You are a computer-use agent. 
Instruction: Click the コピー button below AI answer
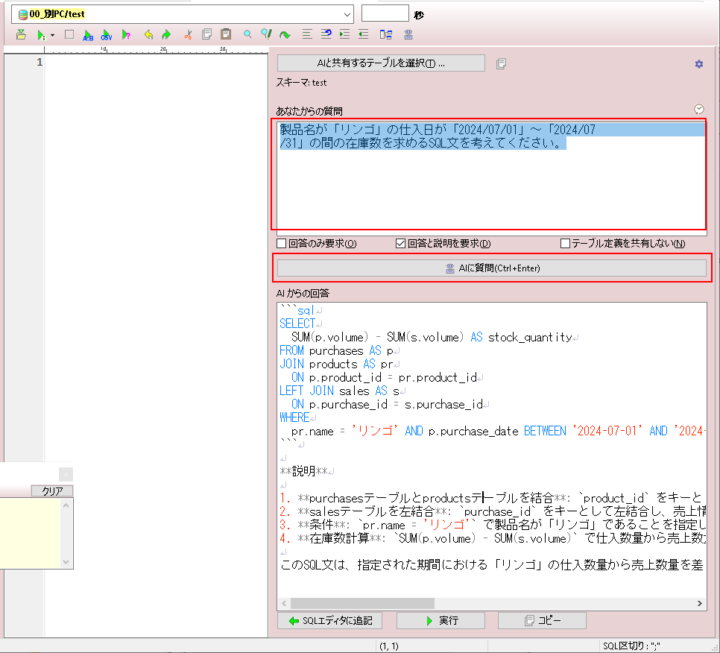542,621
